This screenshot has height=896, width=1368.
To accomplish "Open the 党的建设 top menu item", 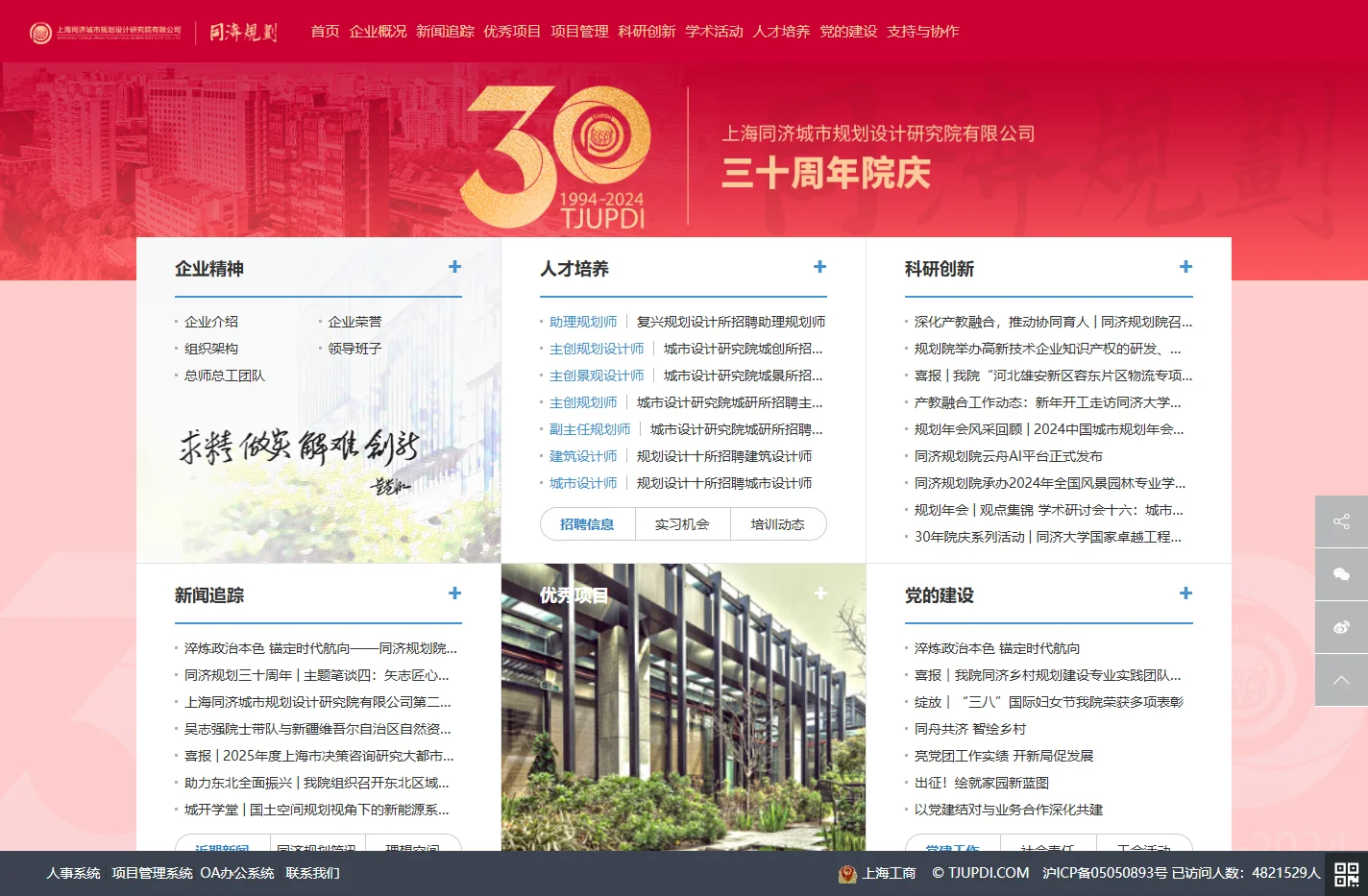I will (x=848, y=32).
